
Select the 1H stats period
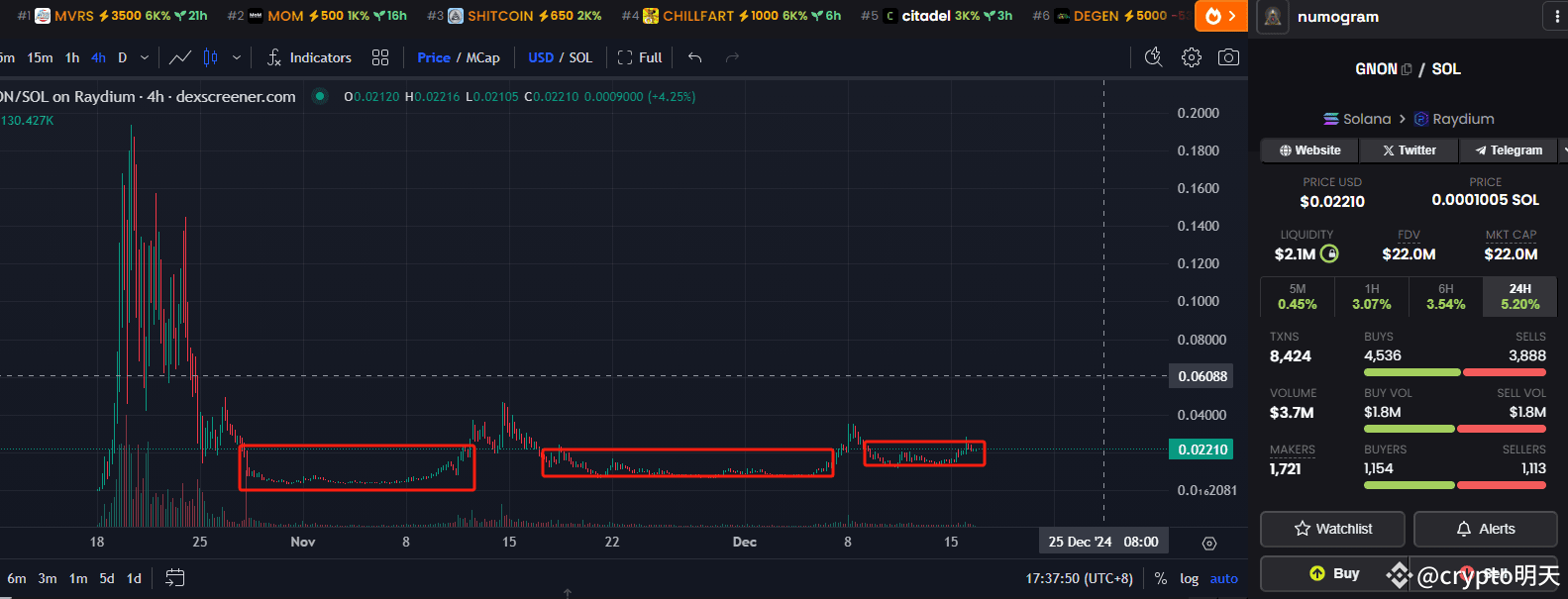pos(1372,297)
